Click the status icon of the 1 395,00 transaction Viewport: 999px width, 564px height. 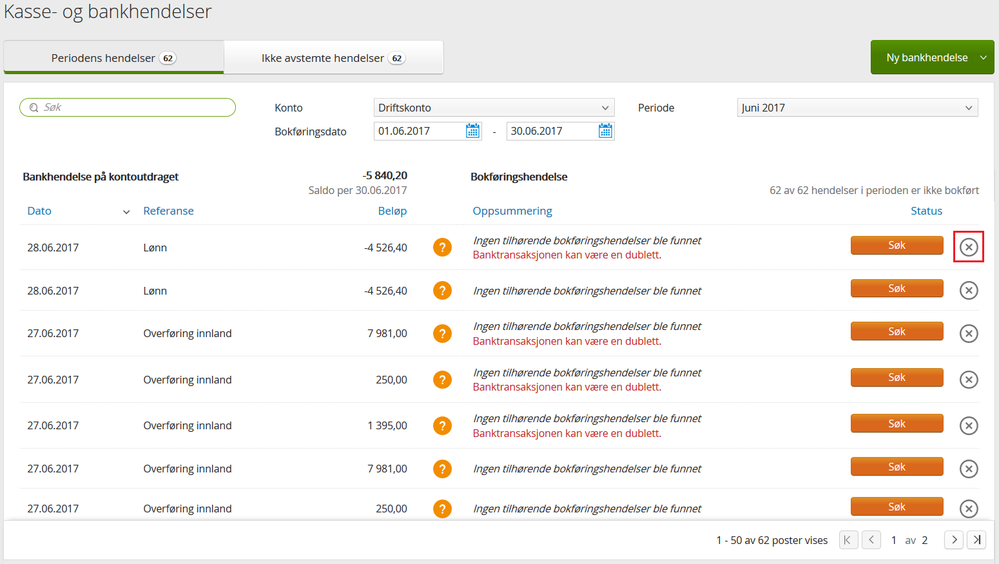442,426
